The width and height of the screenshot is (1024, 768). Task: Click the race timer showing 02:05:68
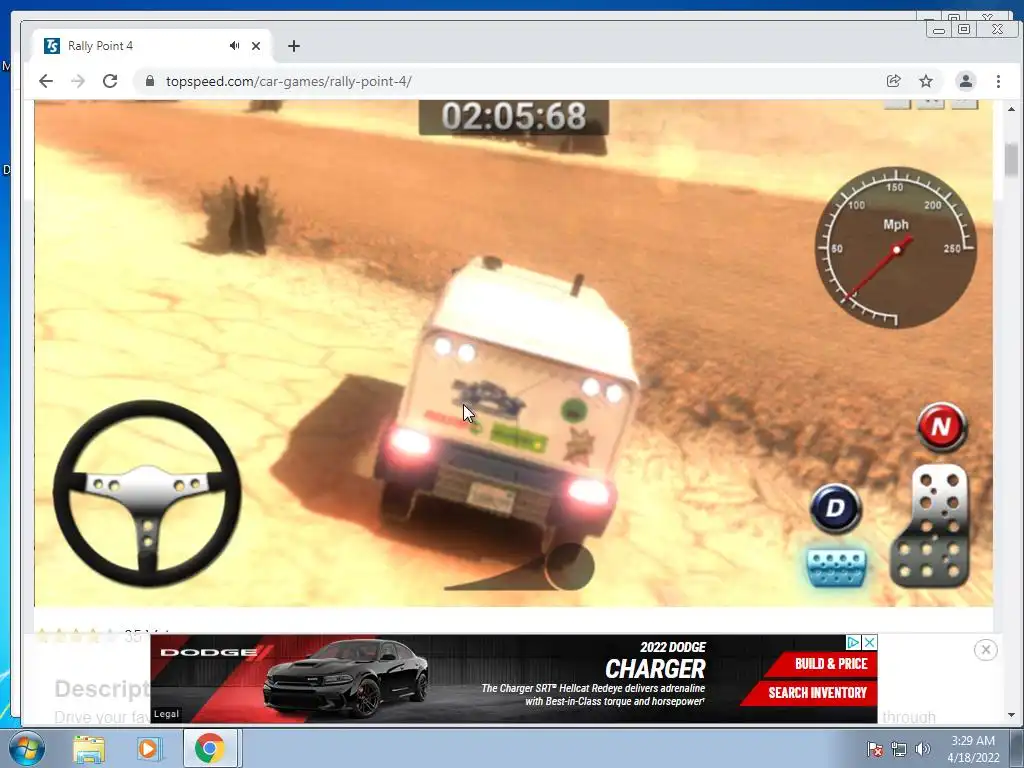(513, 117)
